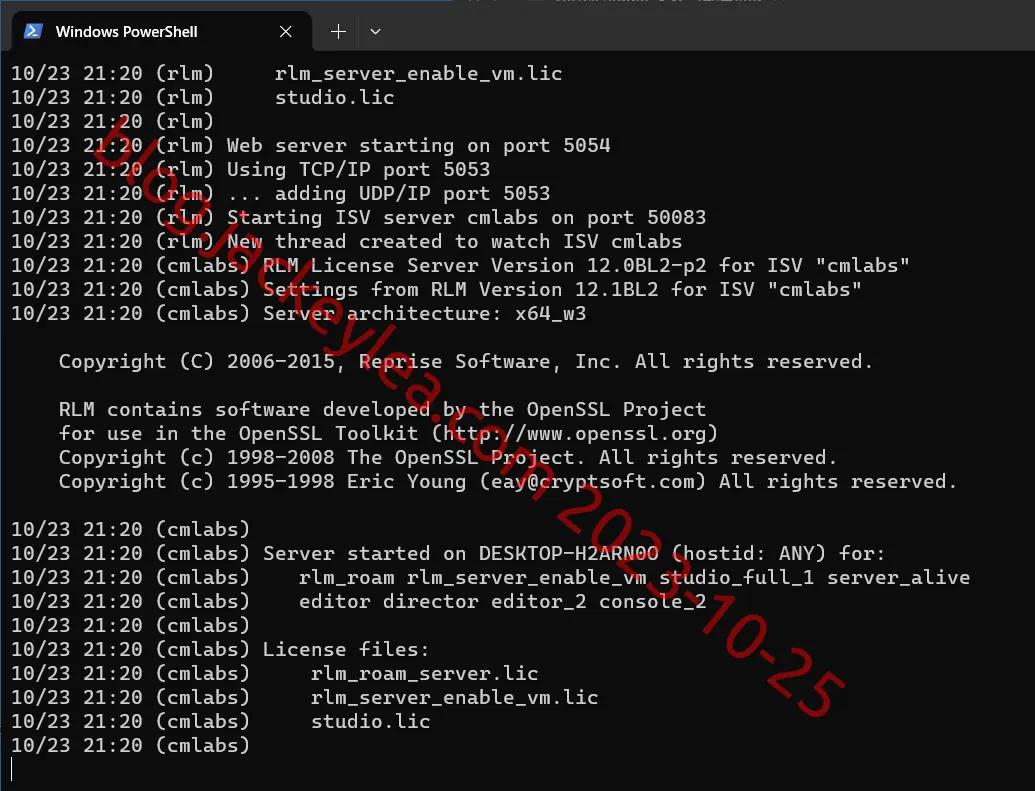Expand the new tab profile dropdown chevron
Screen dimensions: 1035x791
click(x=375, y=31)
